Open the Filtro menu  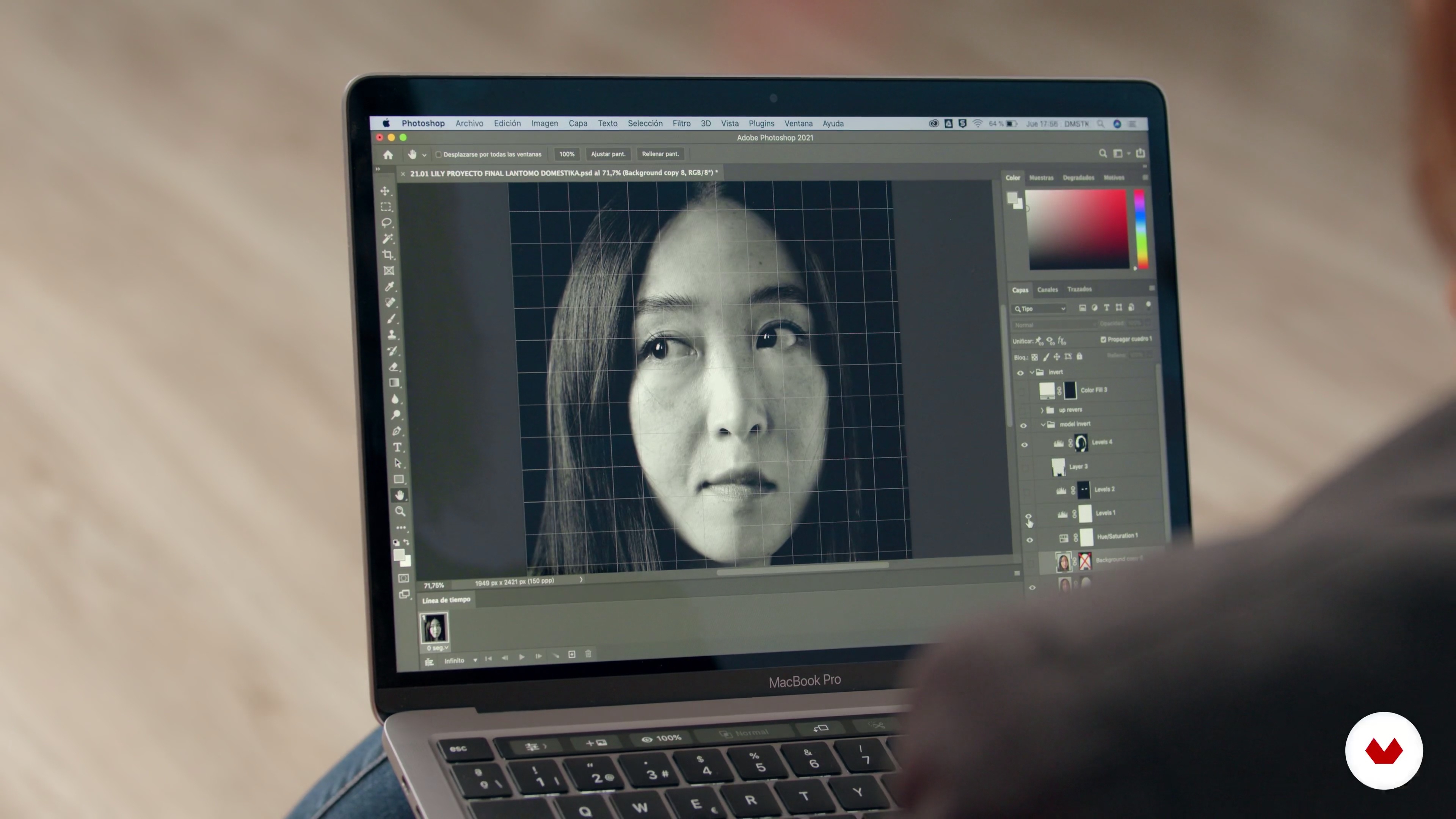(x=681, y=123)
